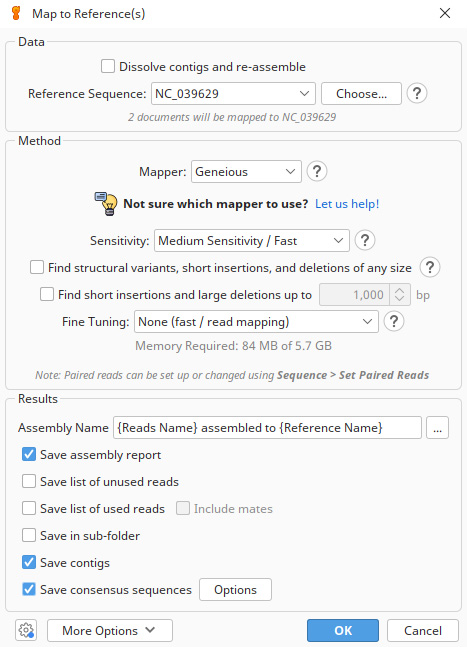Enable Save in sub-folder checkbox

[29, 536]
